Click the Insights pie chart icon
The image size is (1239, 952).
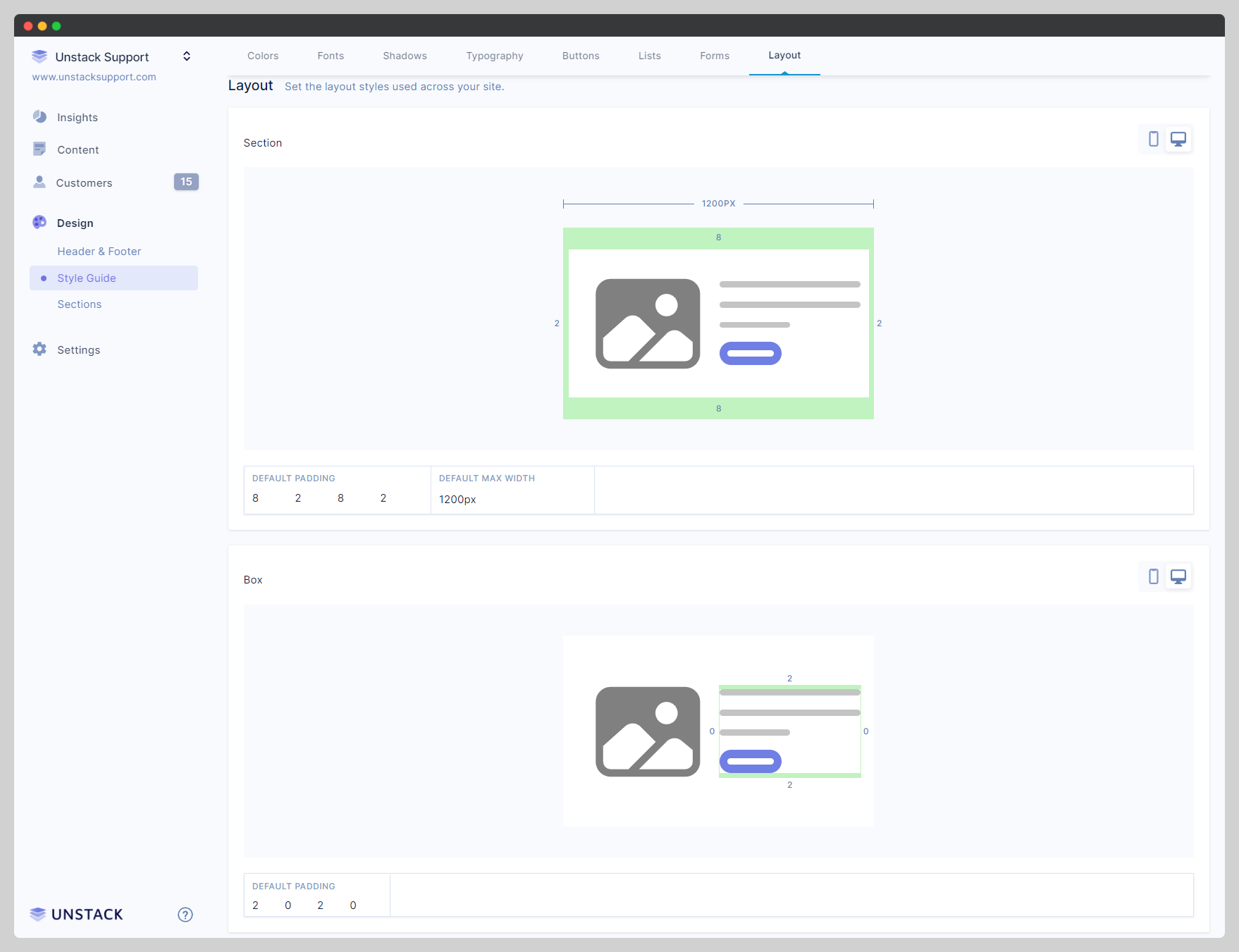tap(39, 117)
